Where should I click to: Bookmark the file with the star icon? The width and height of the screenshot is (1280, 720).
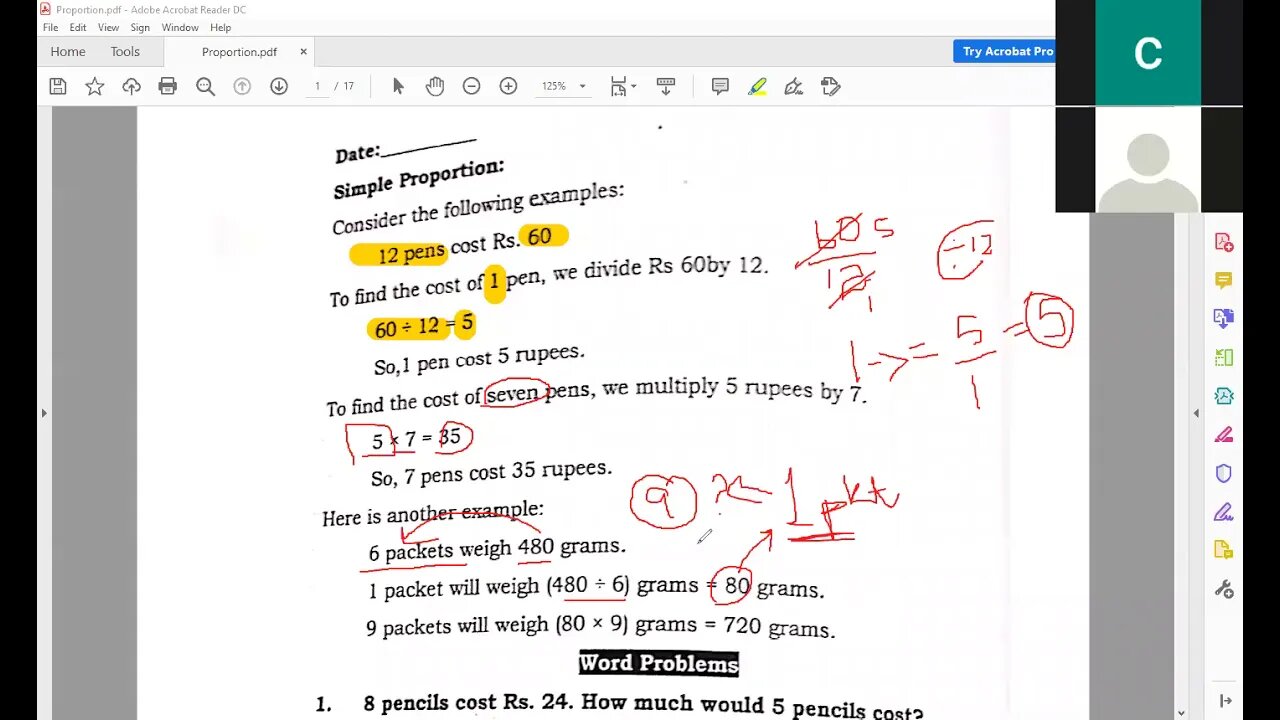click(x=95, y=87)
